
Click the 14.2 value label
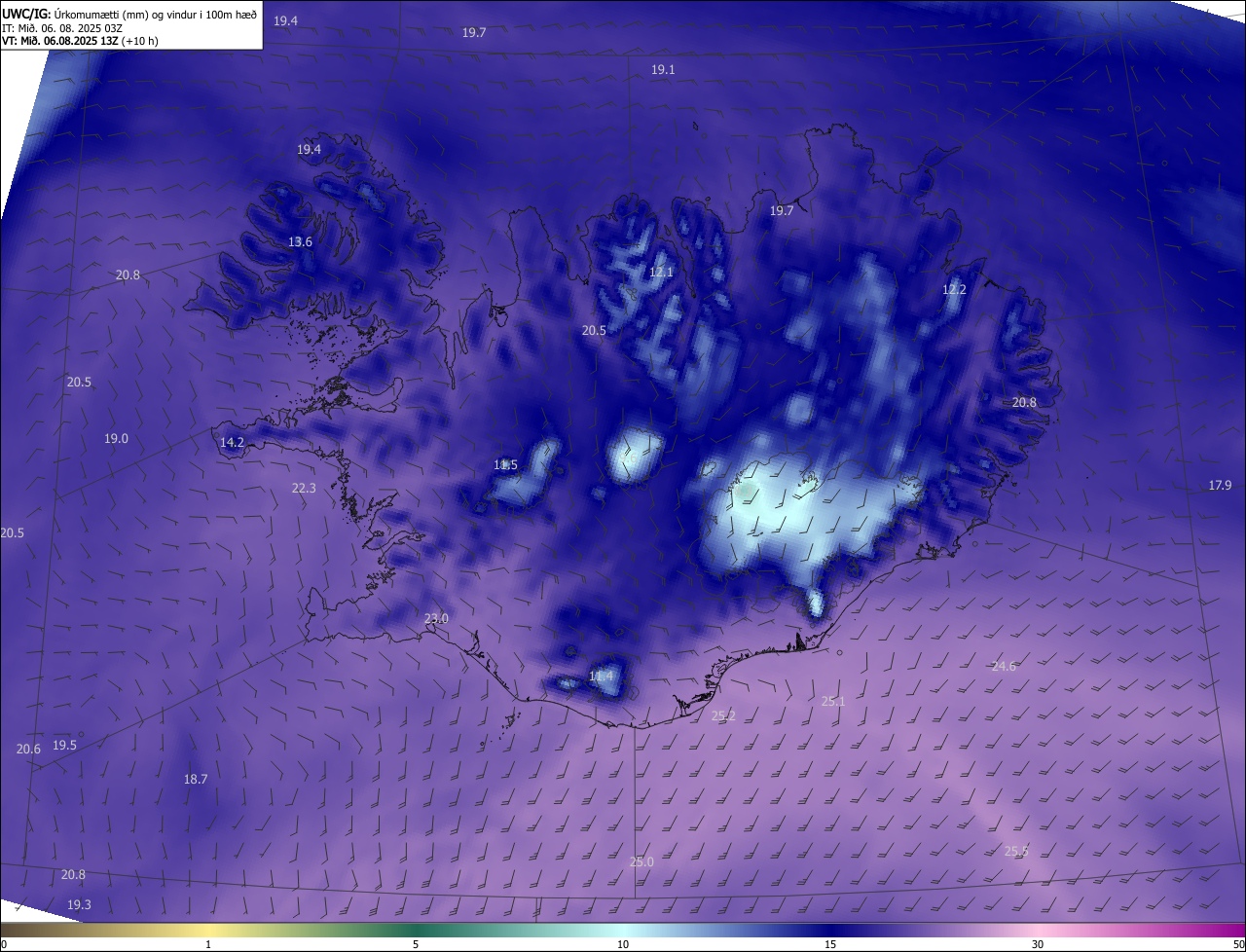coord(232,443)
